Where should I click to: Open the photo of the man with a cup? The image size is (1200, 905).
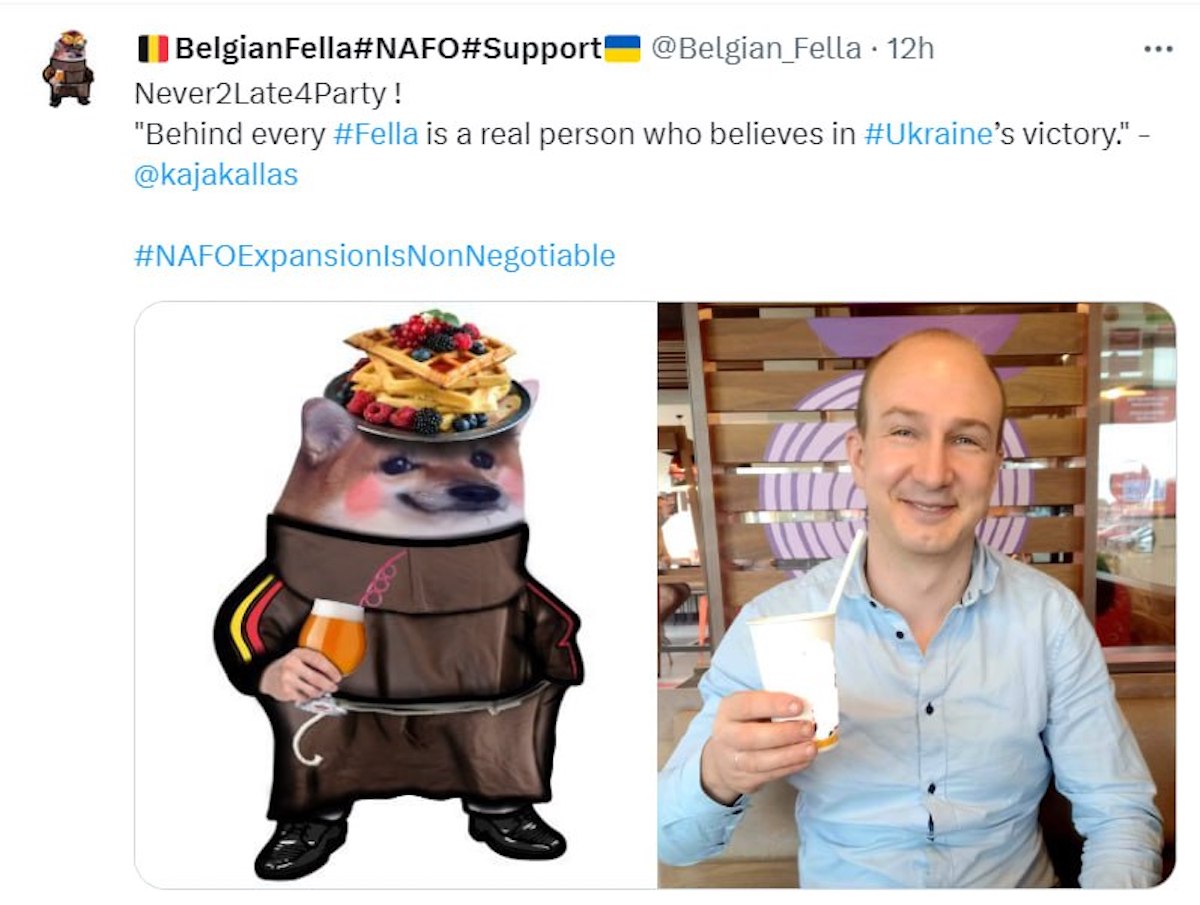pos(916,595)
